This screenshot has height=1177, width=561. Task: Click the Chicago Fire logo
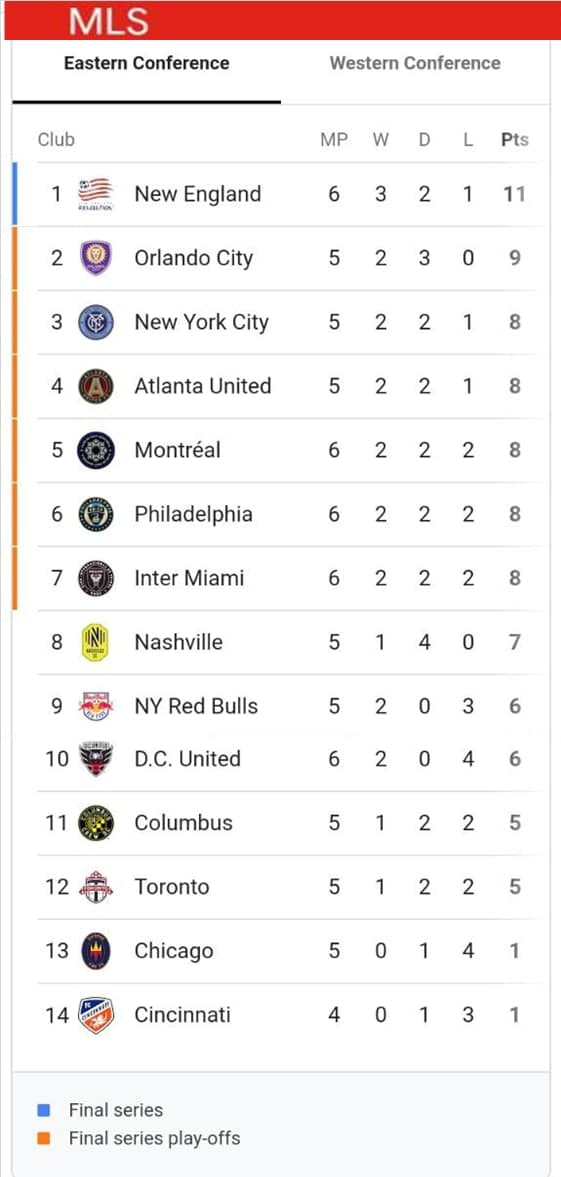[x=96, y=951]
